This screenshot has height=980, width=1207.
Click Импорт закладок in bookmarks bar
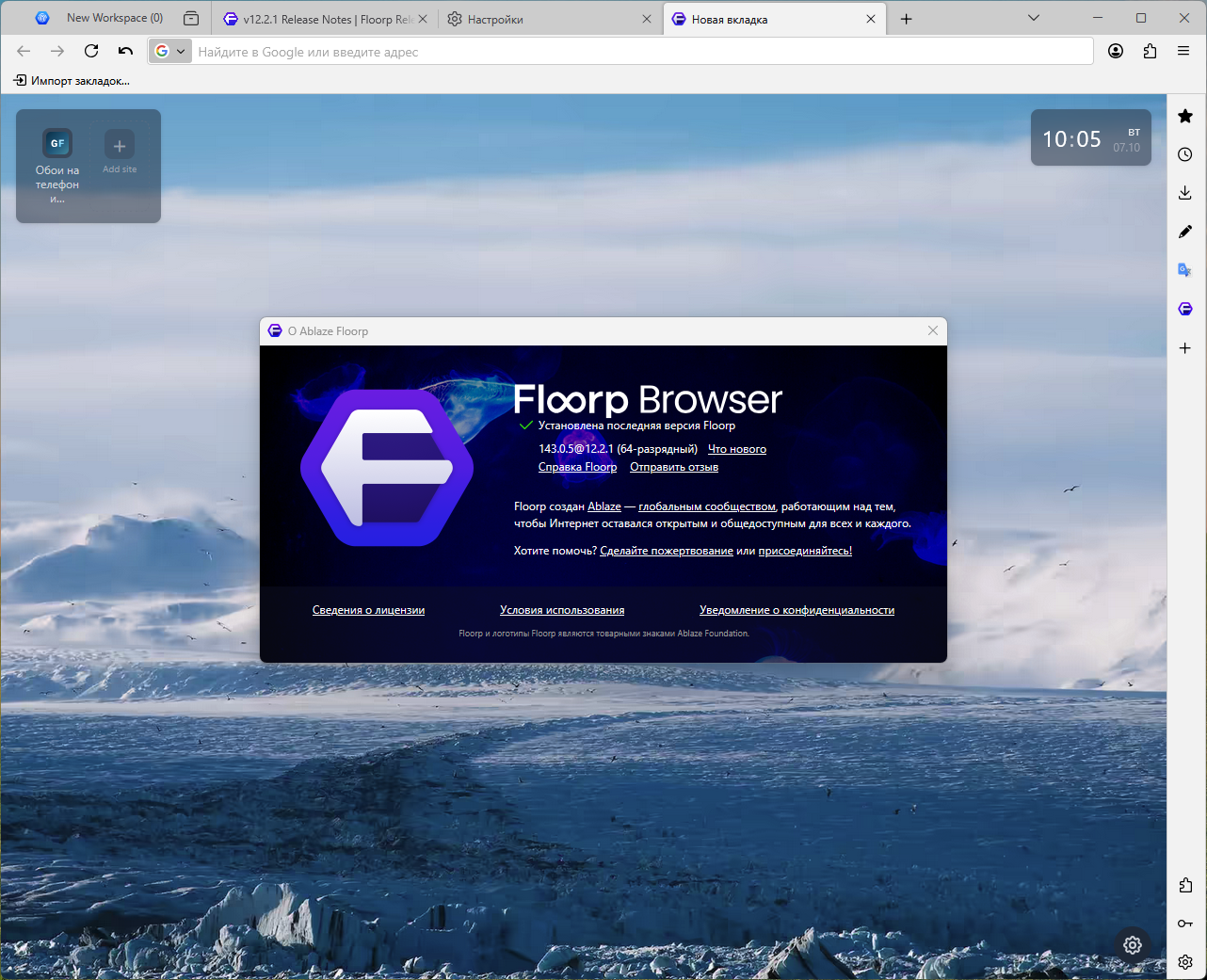click(72, 81)
